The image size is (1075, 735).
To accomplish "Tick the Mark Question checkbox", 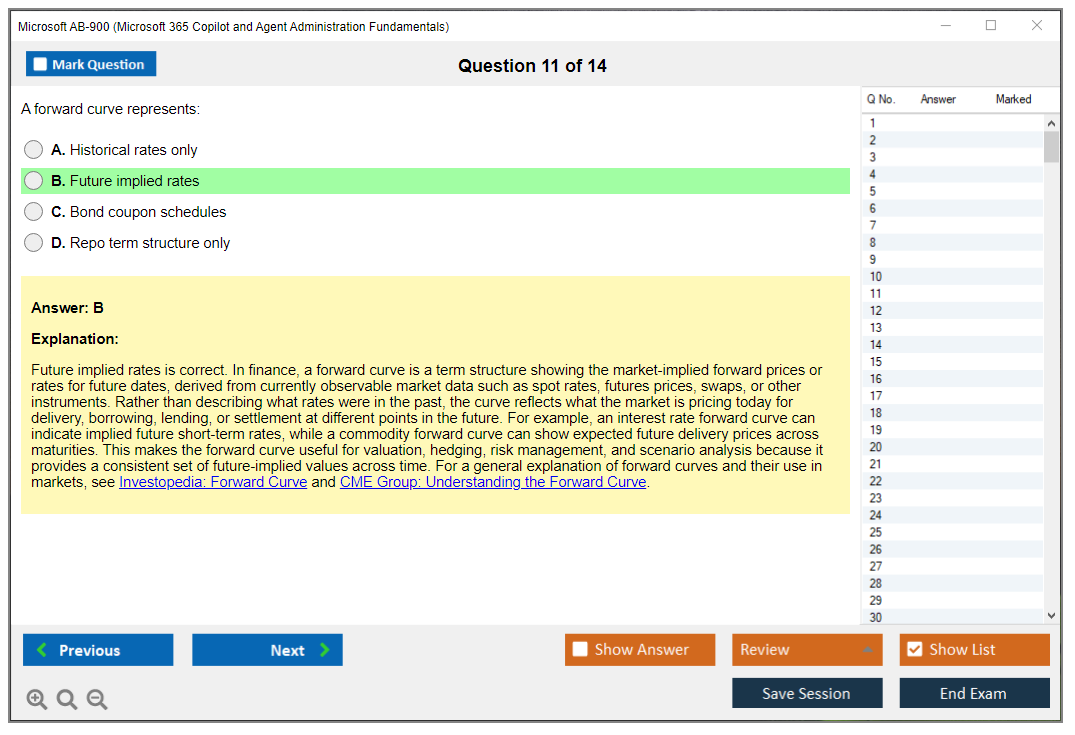I will (40, 64).
